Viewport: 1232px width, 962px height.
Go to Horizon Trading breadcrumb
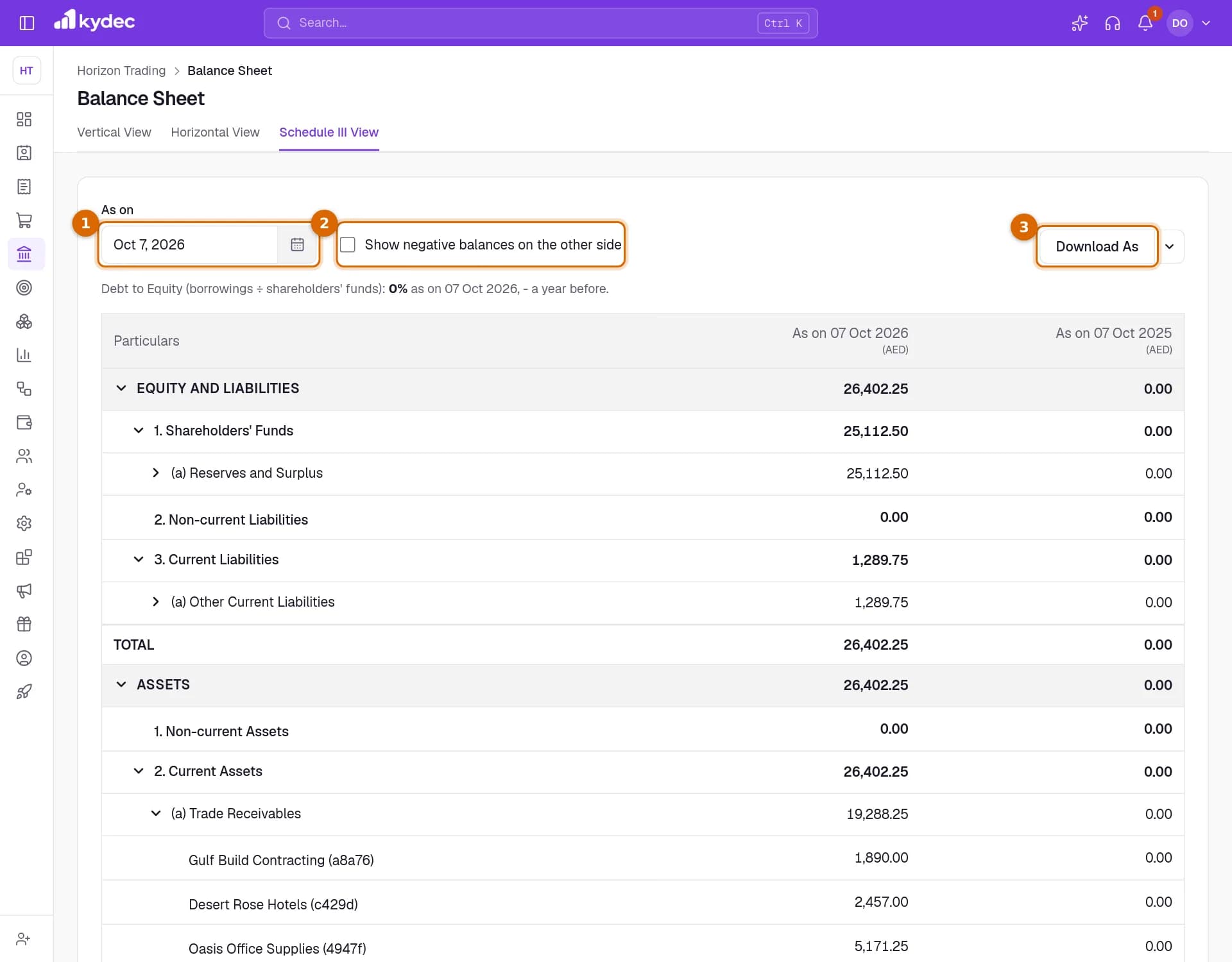point(121,71)
